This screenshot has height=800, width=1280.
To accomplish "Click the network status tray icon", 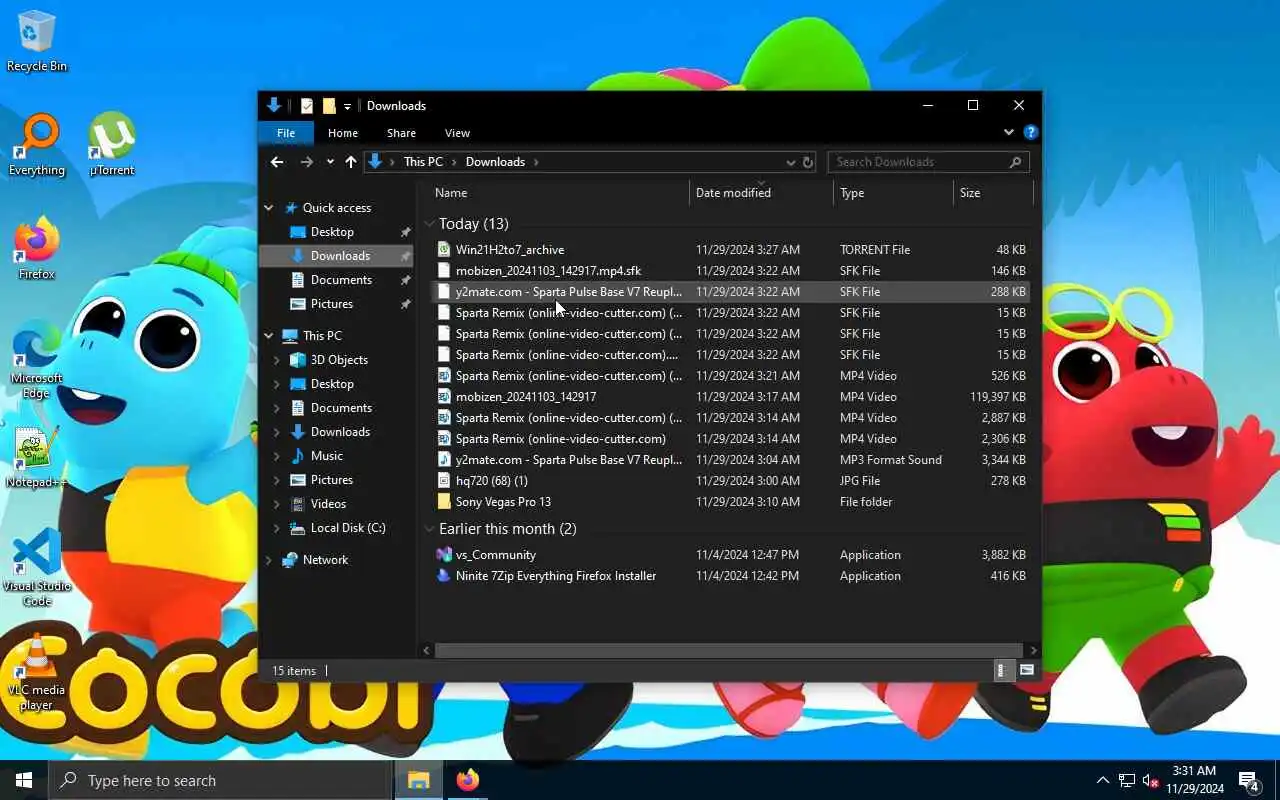I will [1127, 780].
